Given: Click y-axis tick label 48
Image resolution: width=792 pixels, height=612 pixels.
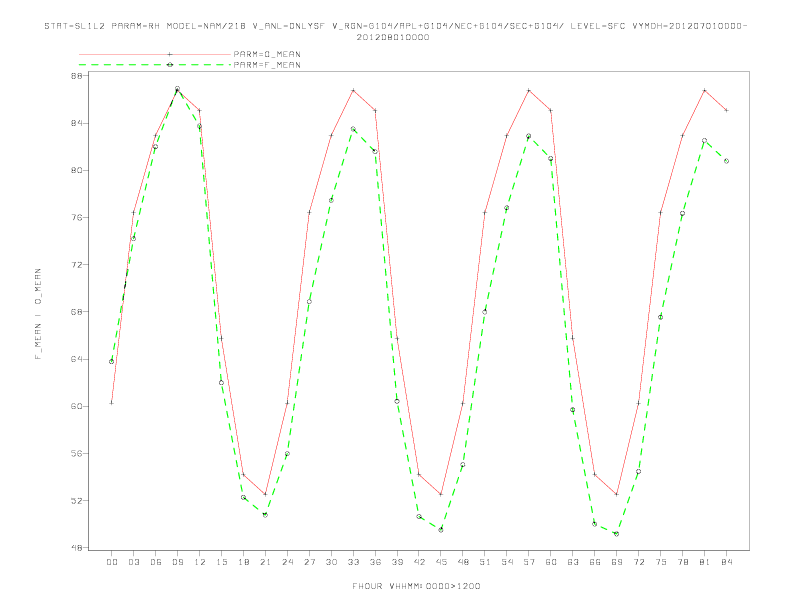Looking at the screenshot, I should [x=77, y=547].
